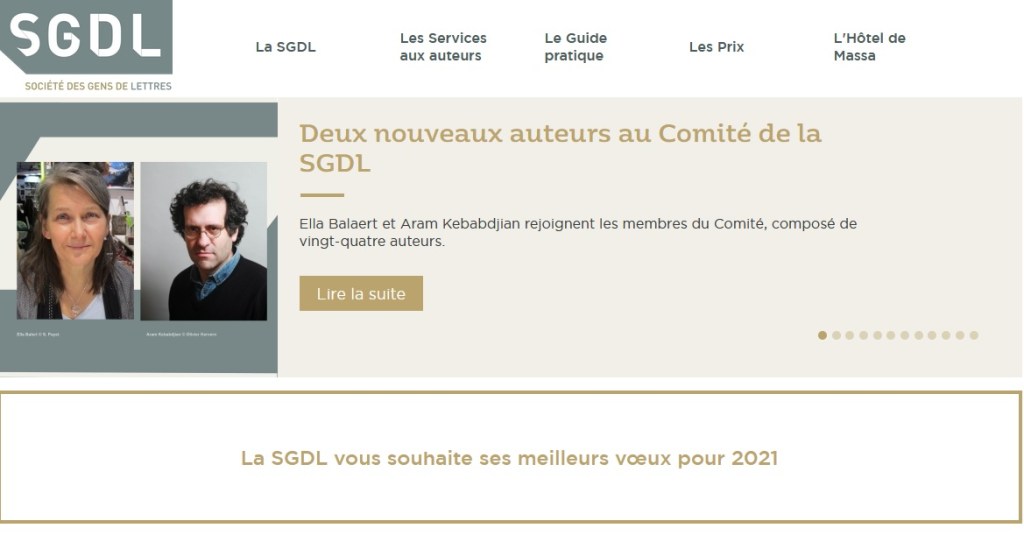Screen dimensions: 1024x542
Task: Click the SGDL logo
Action: tap(86, 36)
